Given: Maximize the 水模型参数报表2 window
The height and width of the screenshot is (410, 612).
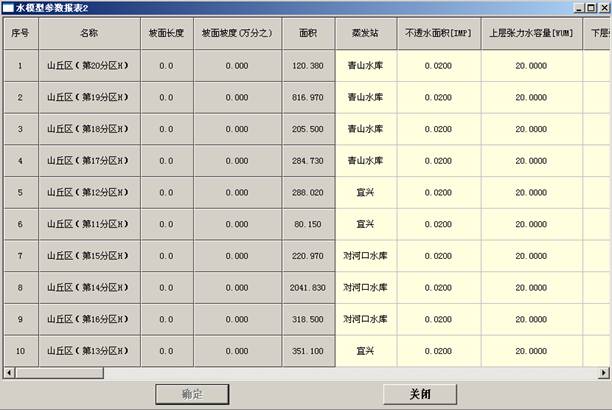Looking at the screenshot, I should (x=590, y=7).
